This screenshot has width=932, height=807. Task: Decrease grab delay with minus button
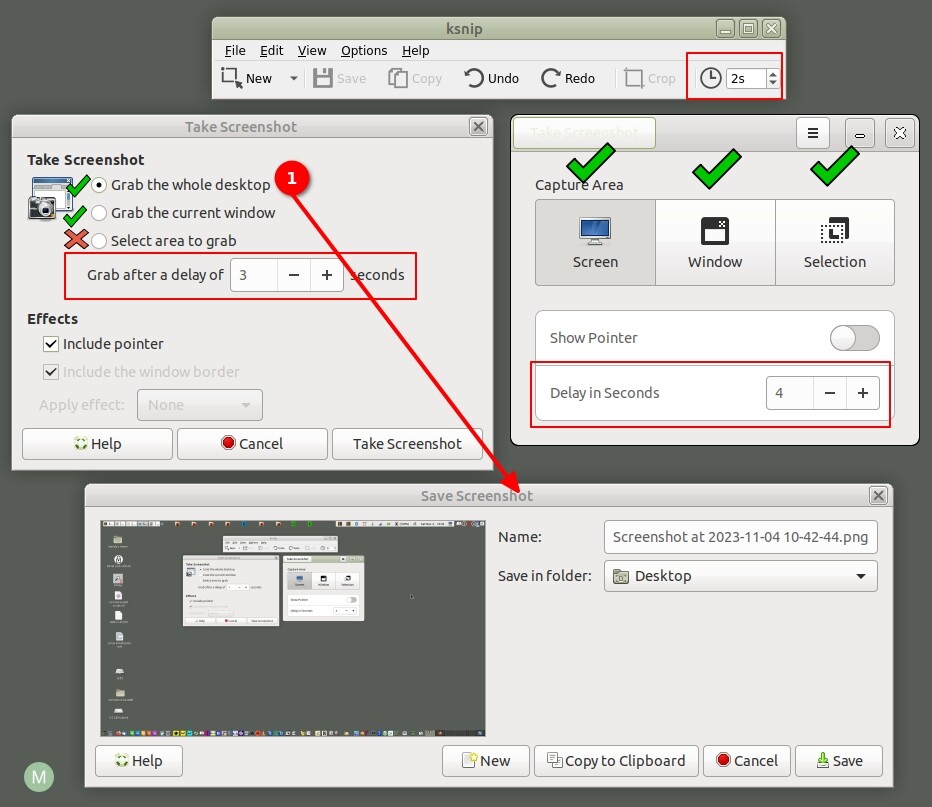point(294,275)
